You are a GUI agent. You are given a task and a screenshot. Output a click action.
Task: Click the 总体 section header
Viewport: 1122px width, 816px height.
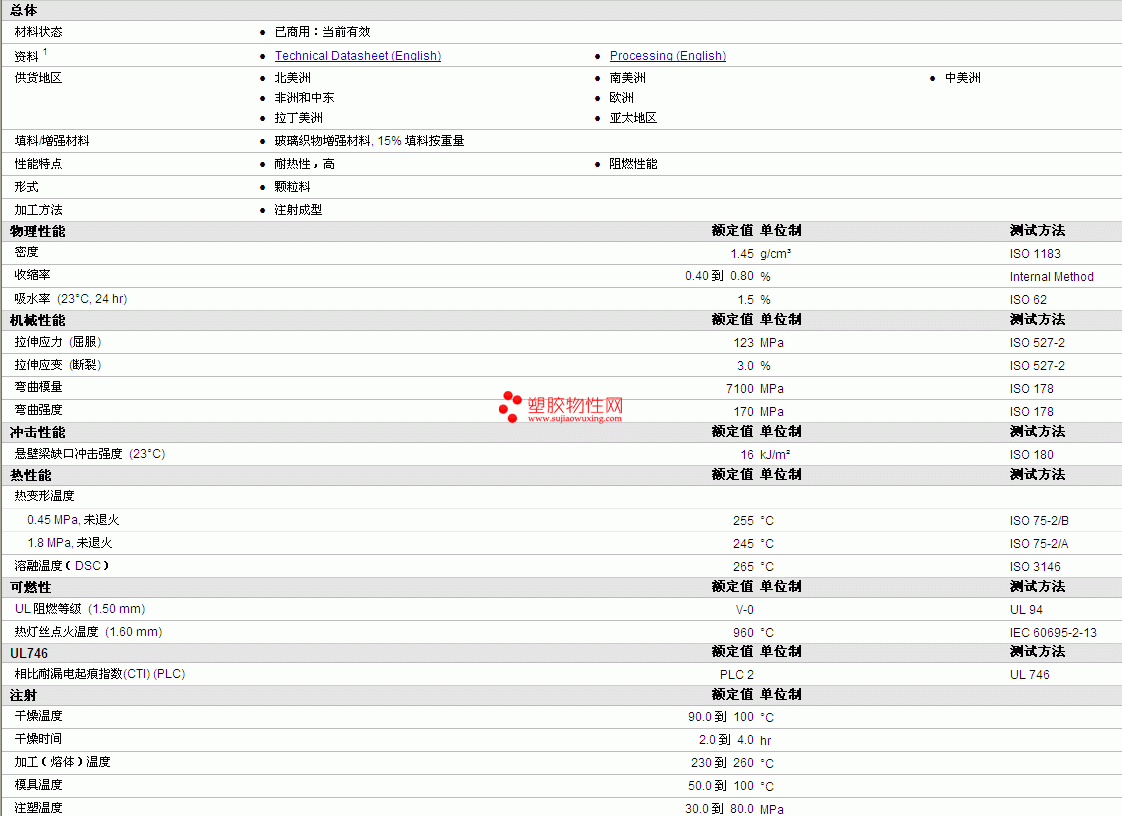(x=24, y=10)
